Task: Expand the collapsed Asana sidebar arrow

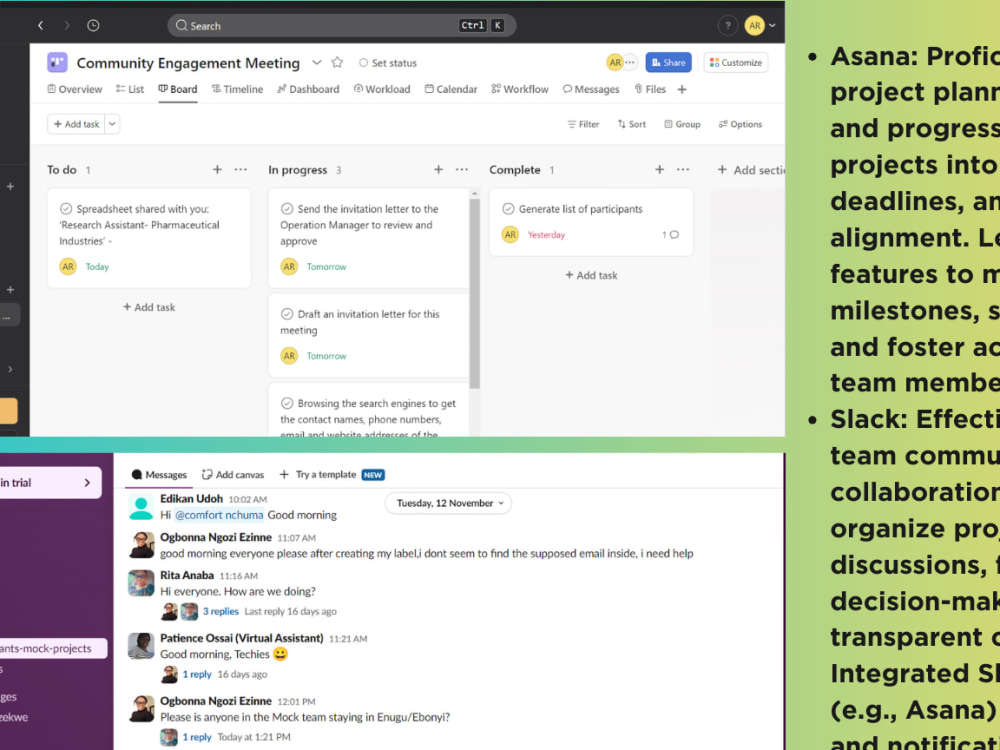Action: click(10, 369)
